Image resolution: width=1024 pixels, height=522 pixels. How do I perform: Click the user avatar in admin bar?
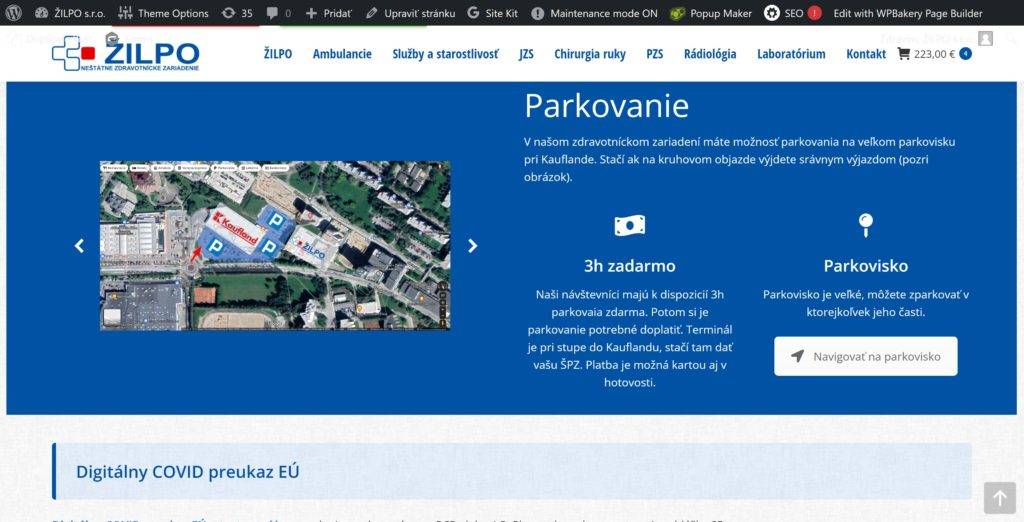click(985, 39)
